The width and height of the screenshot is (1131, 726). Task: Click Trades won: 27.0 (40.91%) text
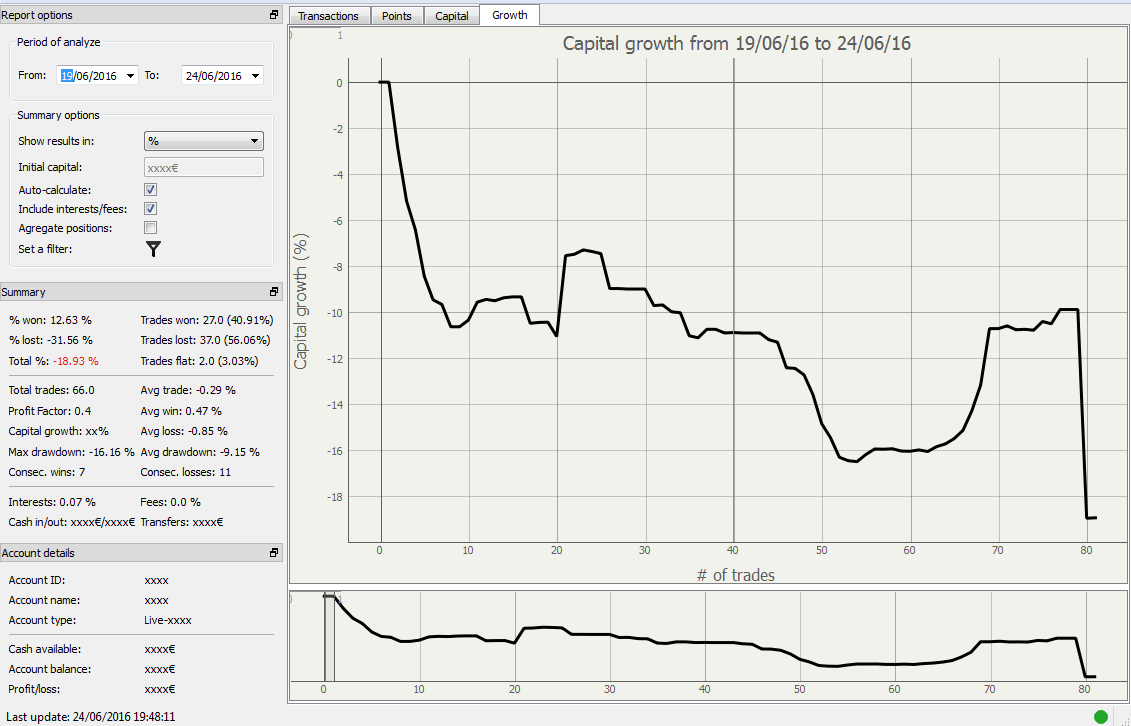pos(207,319)
